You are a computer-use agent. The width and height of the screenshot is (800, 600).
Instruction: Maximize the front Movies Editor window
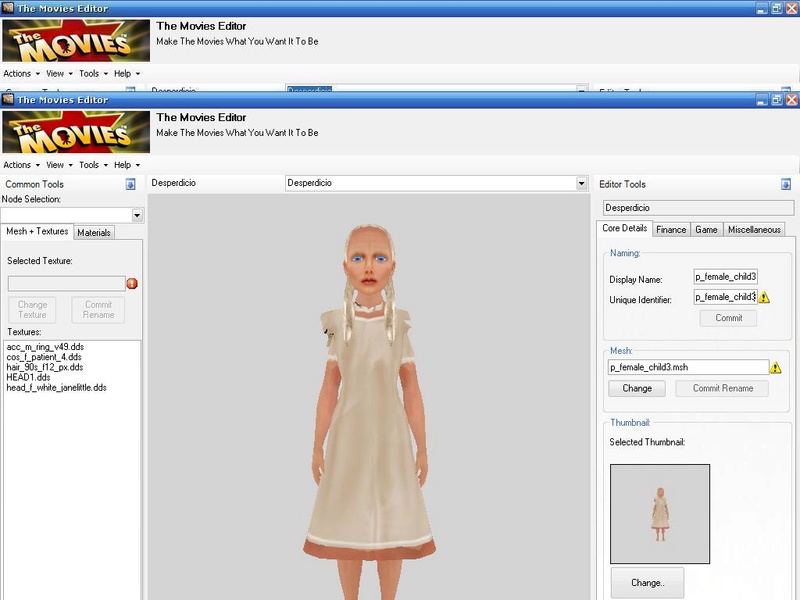pyautogui.click(x=777, y=100)
